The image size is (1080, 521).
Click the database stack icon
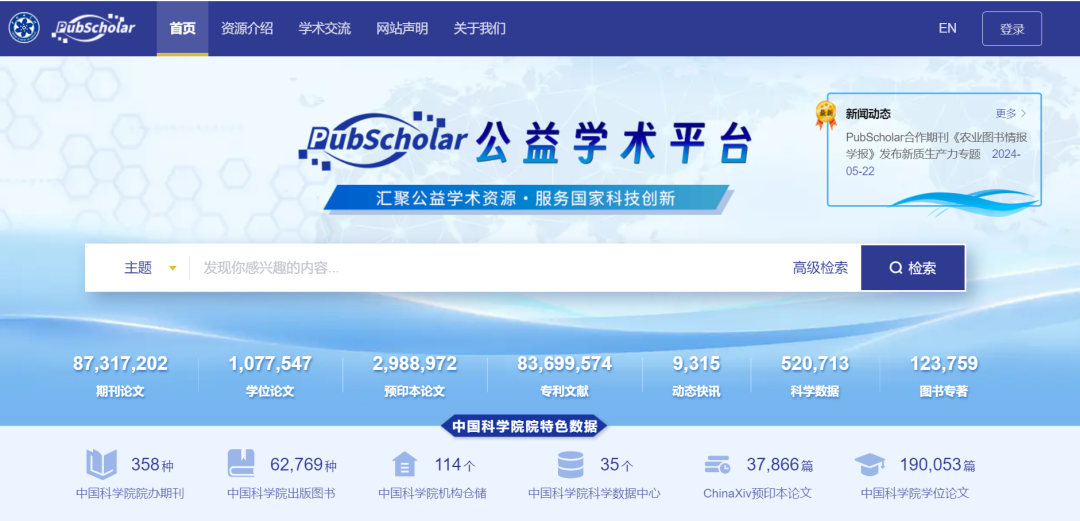coord(570,464)
